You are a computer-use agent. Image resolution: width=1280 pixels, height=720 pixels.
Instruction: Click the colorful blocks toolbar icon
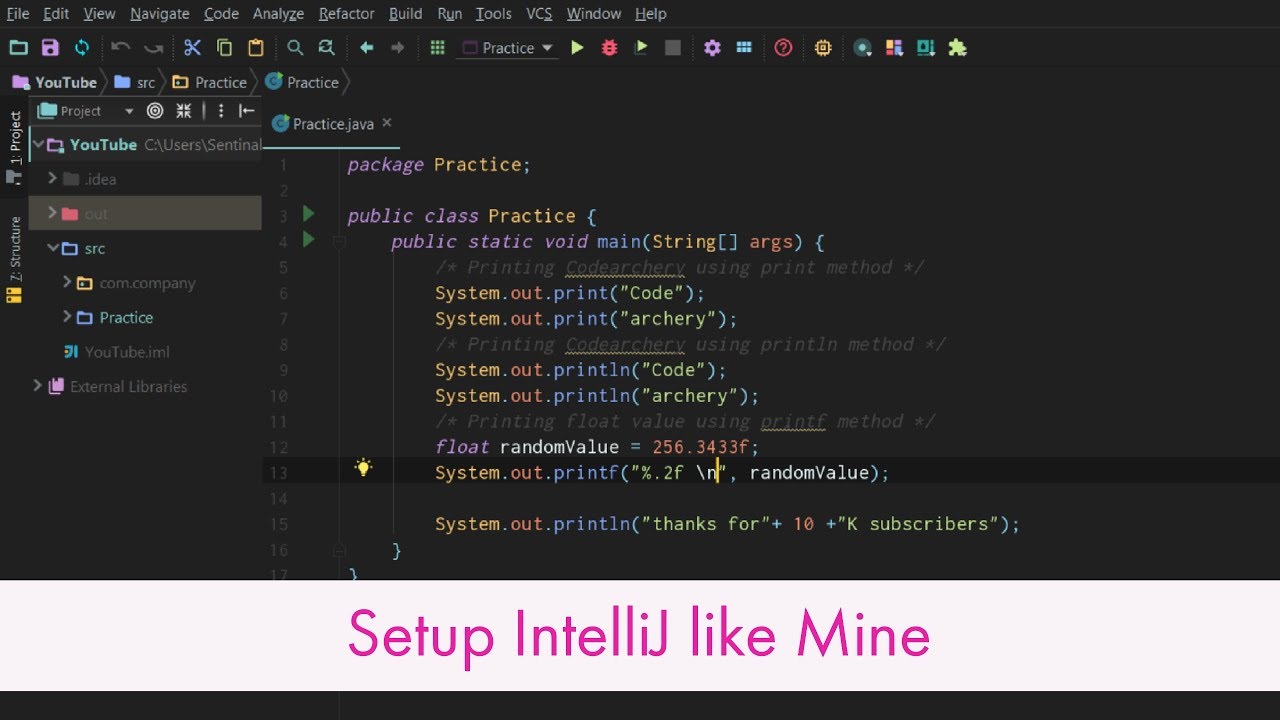coord(894,47)
